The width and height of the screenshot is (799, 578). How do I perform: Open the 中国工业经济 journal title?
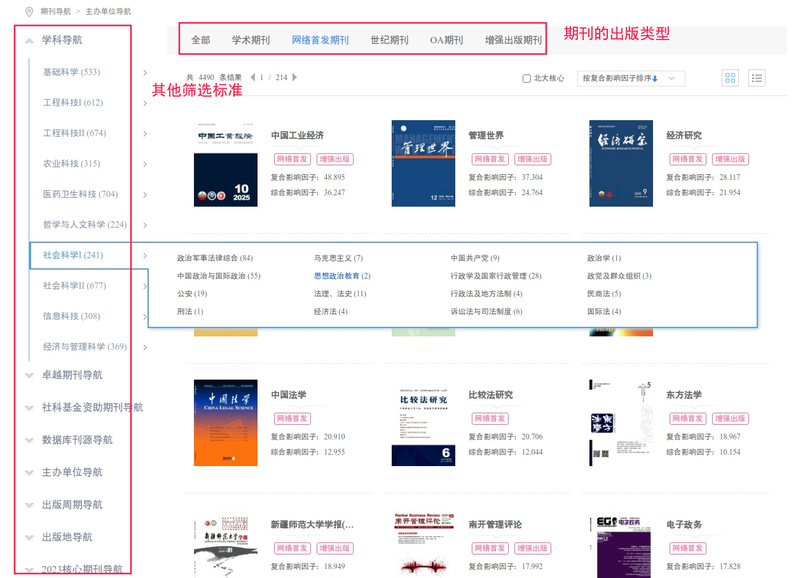[297, 135]
